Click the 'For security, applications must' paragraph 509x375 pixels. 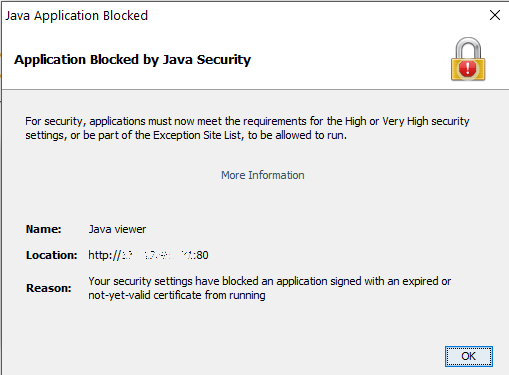[x=247, y=128]
